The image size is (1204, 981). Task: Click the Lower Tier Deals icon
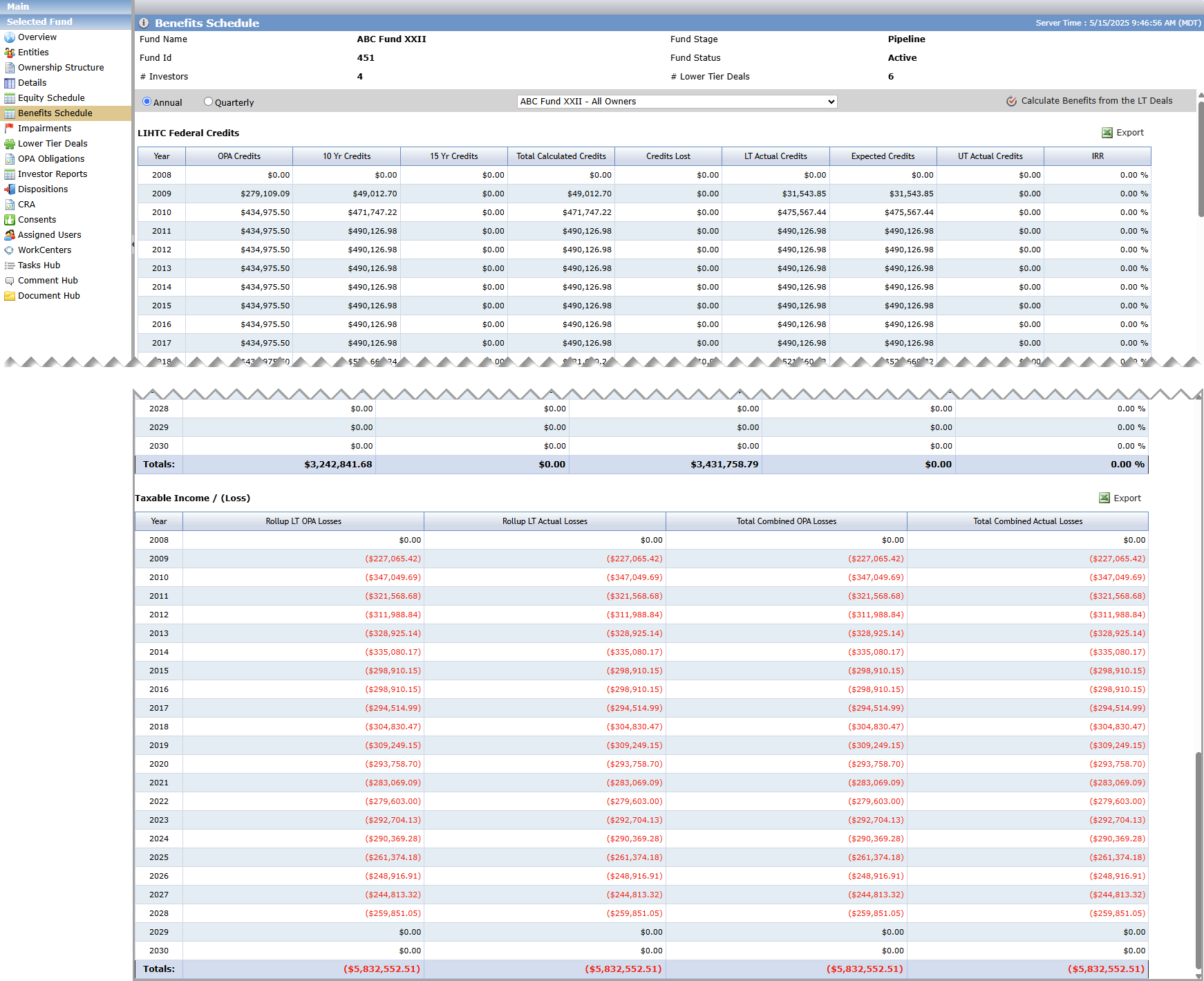click(10, 144)
